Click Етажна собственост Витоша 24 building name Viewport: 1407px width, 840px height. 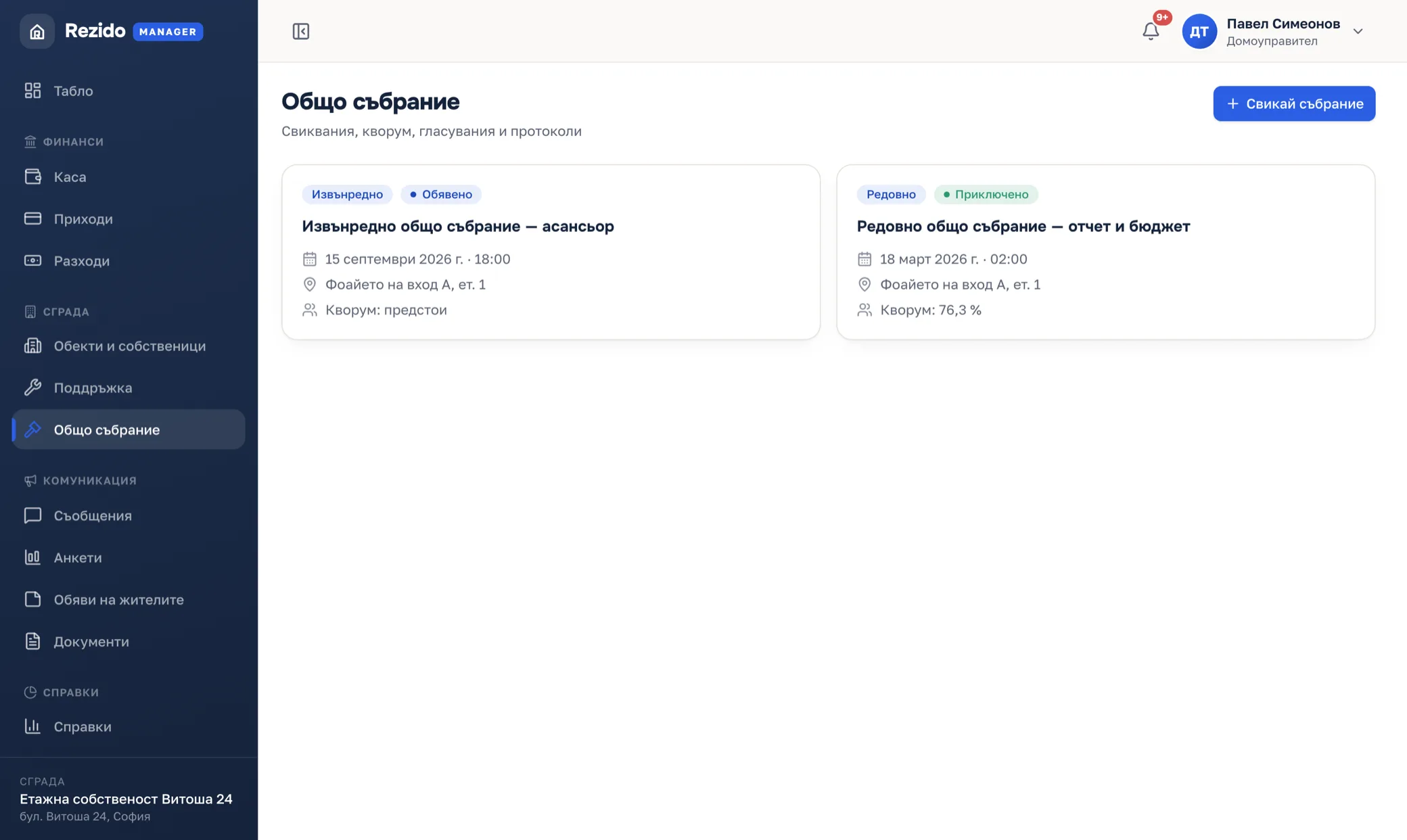(x=126, y=799)
